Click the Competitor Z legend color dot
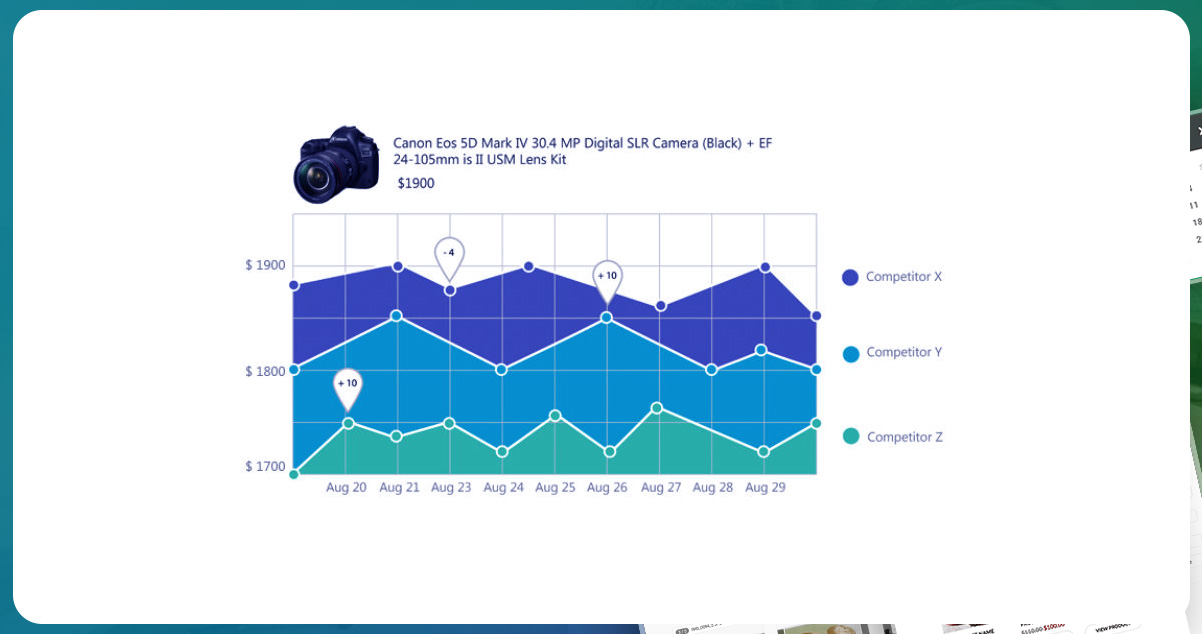The width and height of the screenshot is (1202, 634). [x=851, y=436]
